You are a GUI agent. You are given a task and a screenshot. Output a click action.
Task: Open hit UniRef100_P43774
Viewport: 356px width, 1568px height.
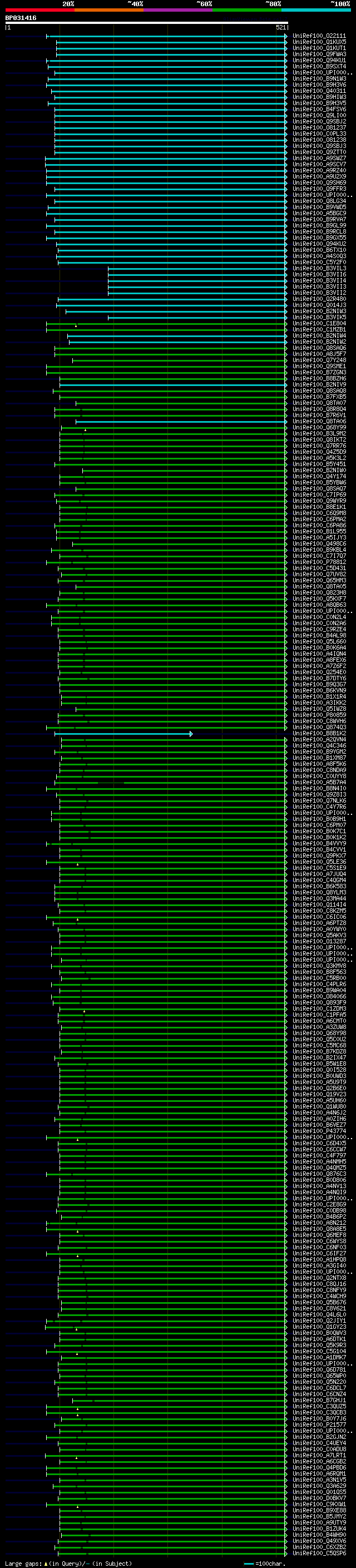(319, 1131)
